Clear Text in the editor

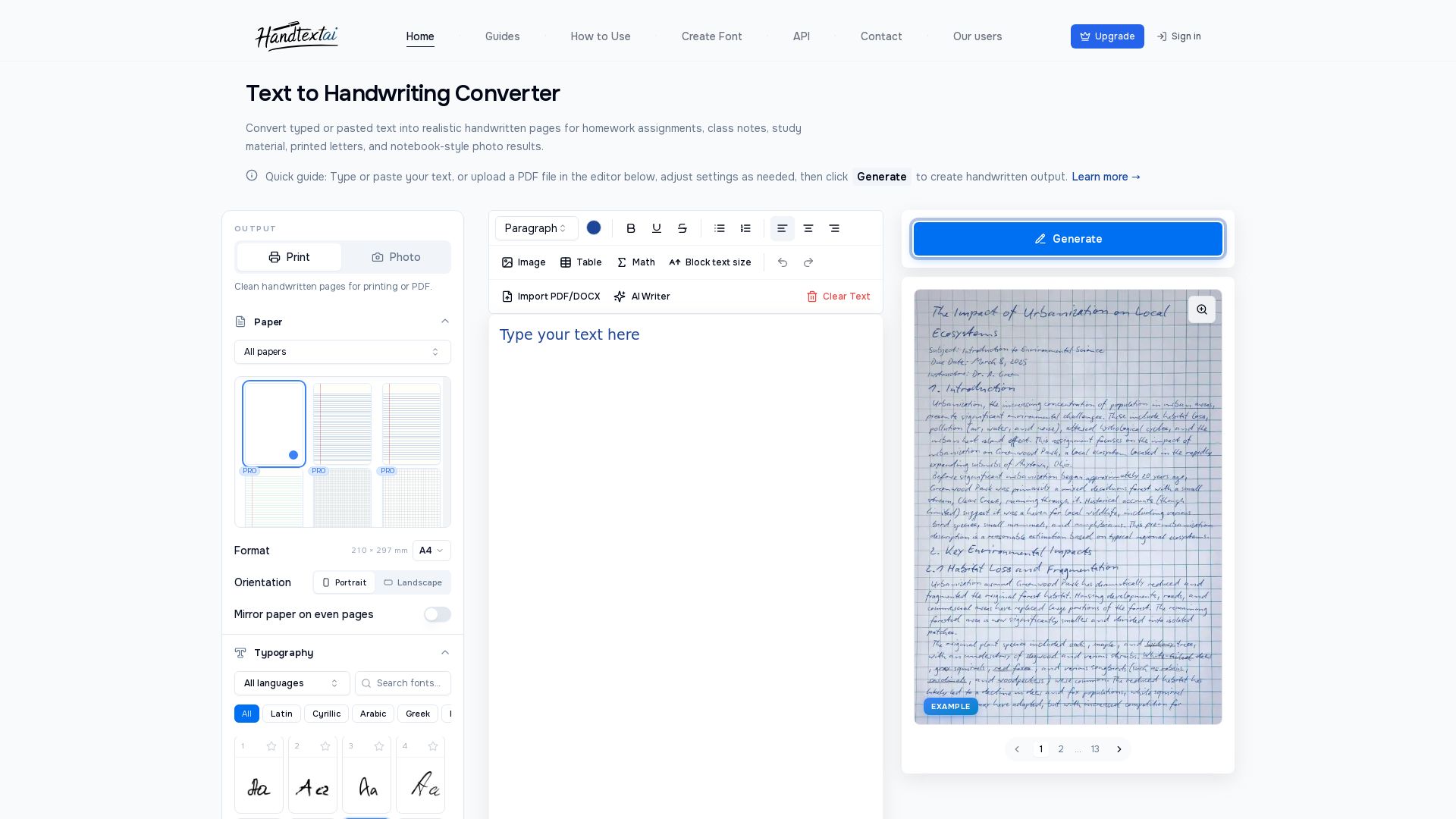pos(838,297)
